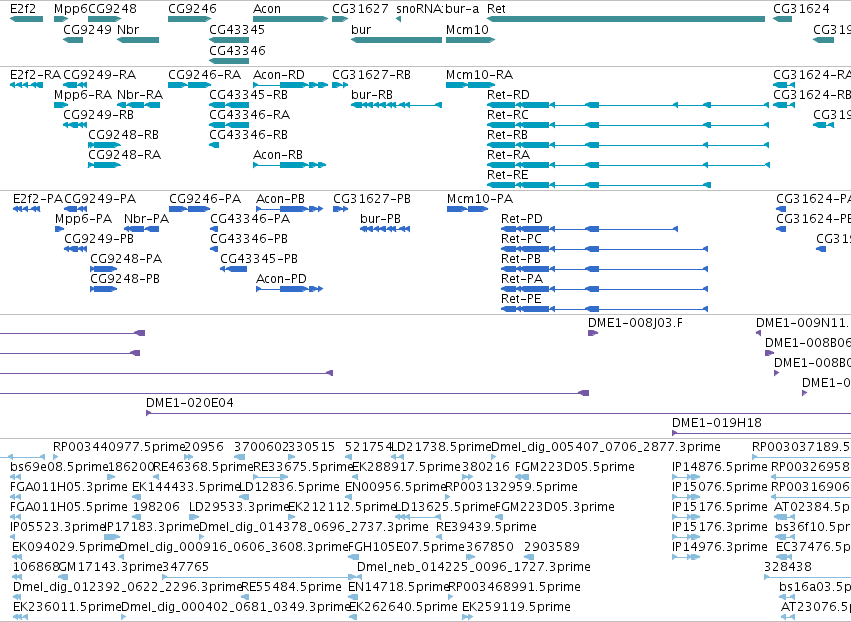The width and height of the screenshot is (851, 622).
Task: Select the RE39439.5prime EST label
Action: 486,527
